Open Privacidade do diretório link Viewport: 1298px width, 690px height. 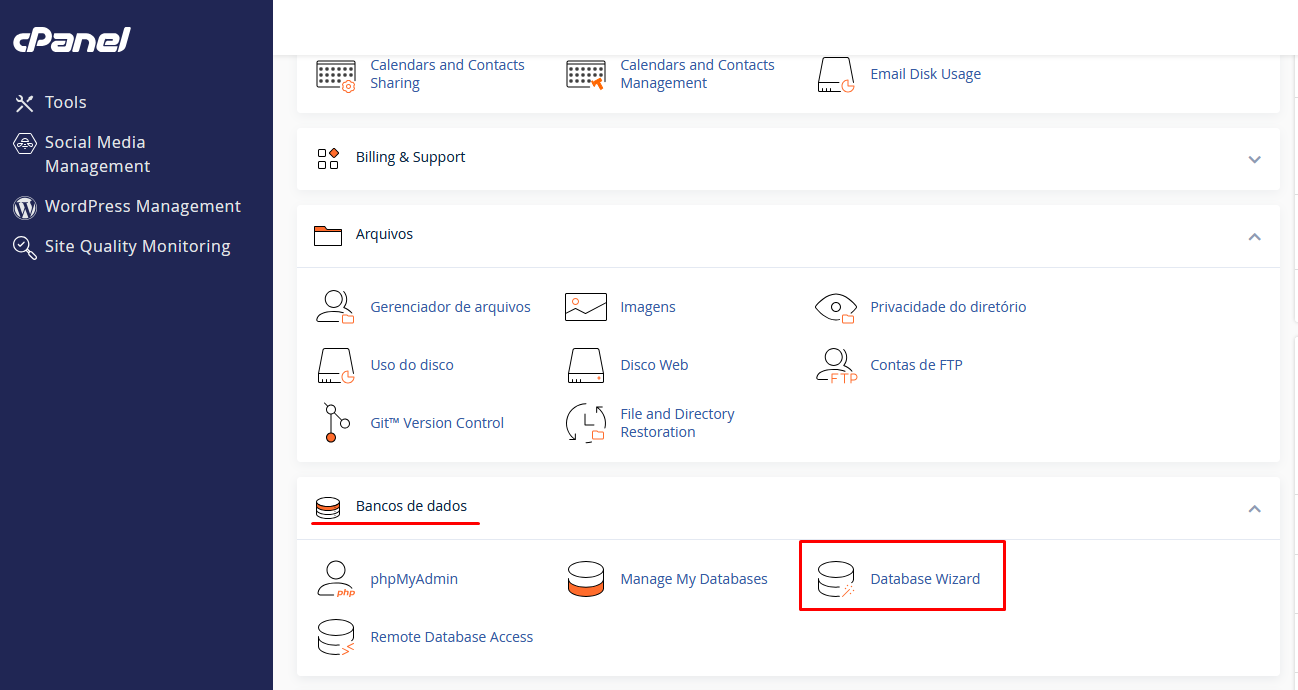(948, 307)
